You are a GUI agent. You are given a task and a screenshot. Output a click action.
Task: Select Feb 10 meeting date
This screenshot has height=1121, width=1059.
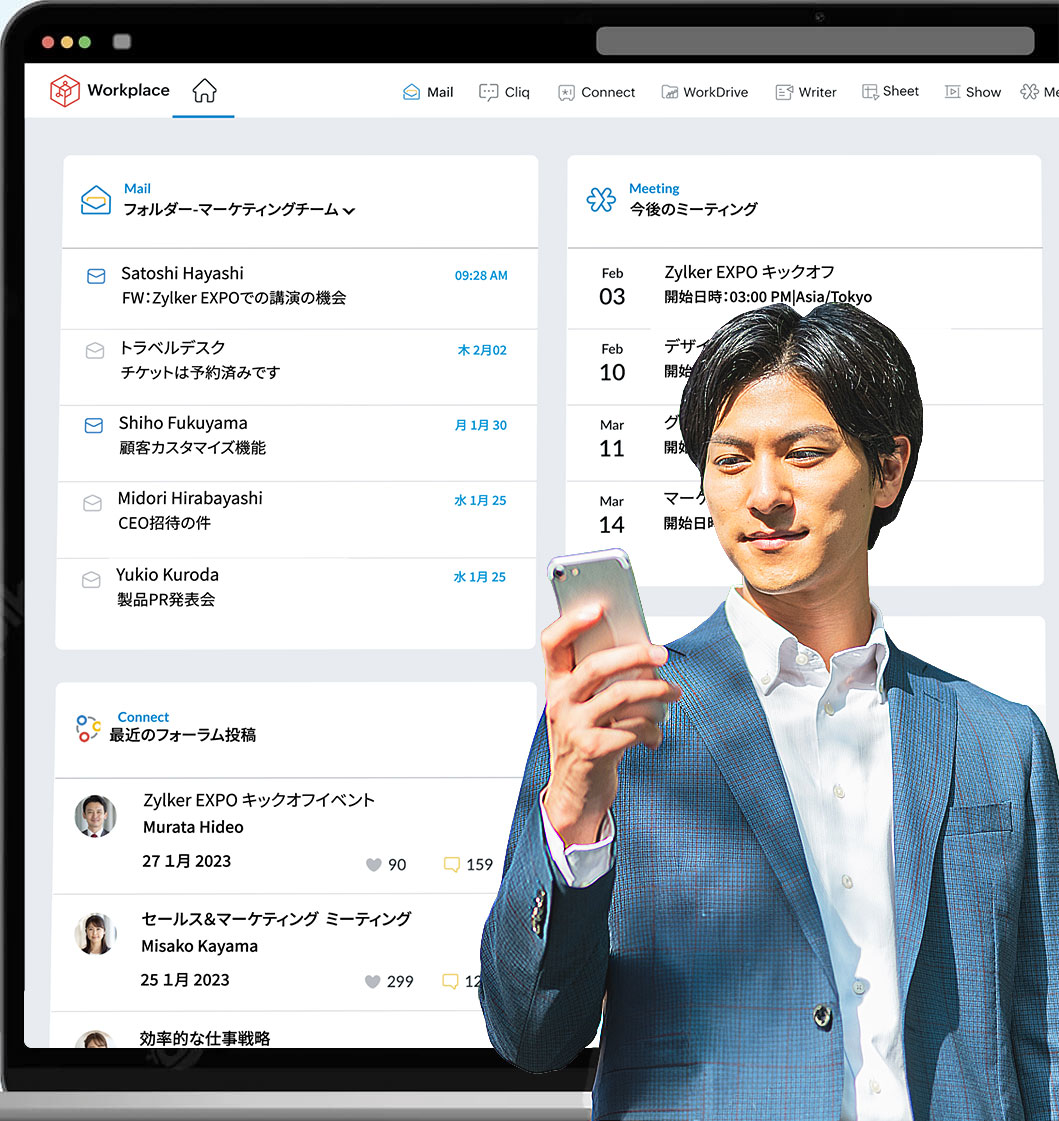(x=612, y=363)
